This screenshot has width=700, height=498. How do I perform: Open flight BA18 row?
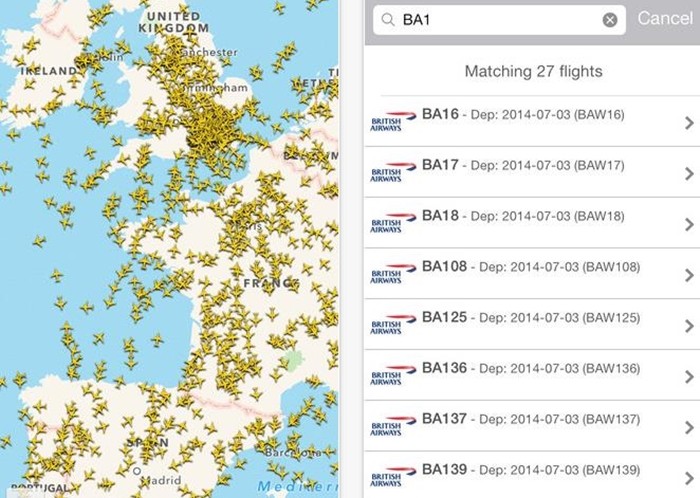(x=532, y=223)
